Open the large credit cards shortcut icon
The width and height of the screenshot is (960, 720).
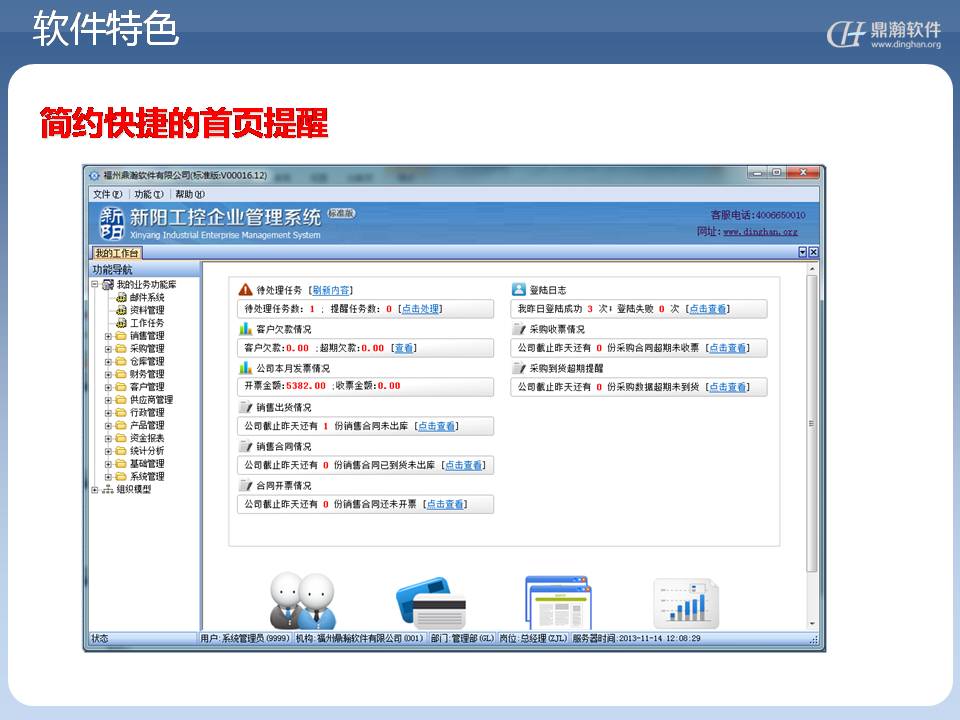431,603
